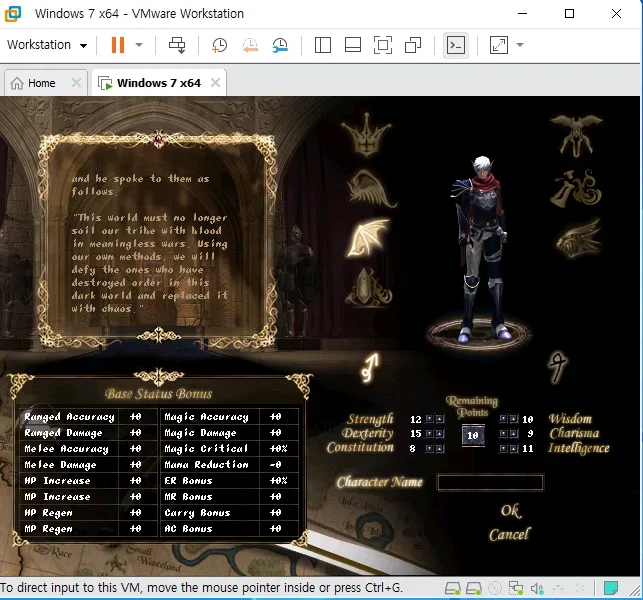The image size is (643, 600).
Task: Click the stretch guest display icon
Action: [x=499, y=45]
